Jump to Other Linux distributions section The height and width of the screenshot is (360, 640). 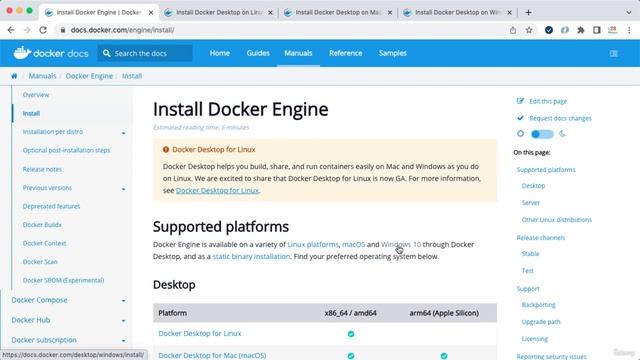click(x=557, y=220)
